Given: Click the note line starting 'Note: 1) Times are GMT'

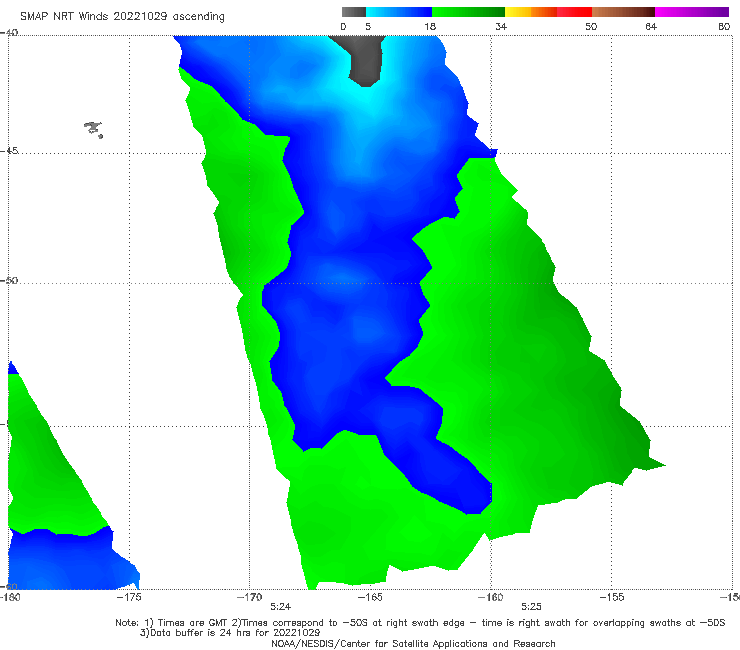Looking at the screenshot, I should coord(420,623).
